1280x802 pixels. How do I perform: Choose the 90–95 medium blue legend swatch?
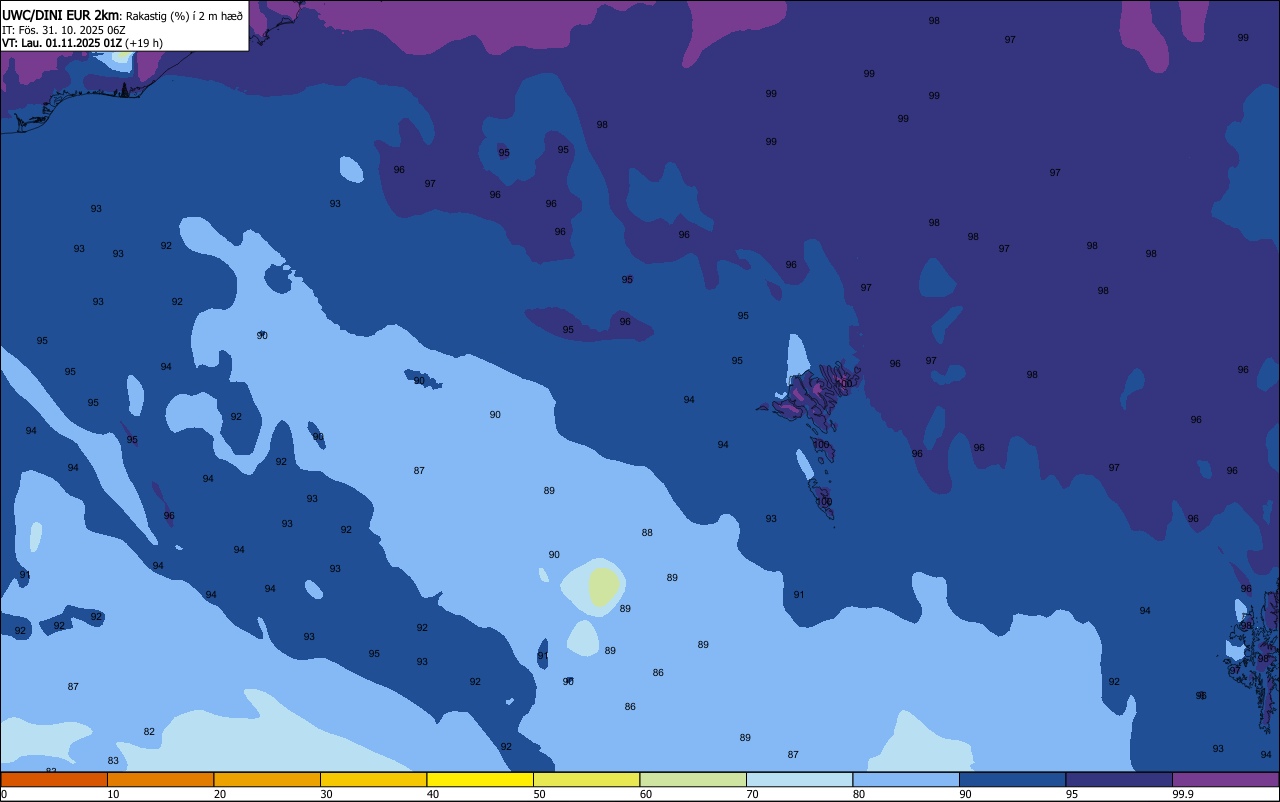1012,779
